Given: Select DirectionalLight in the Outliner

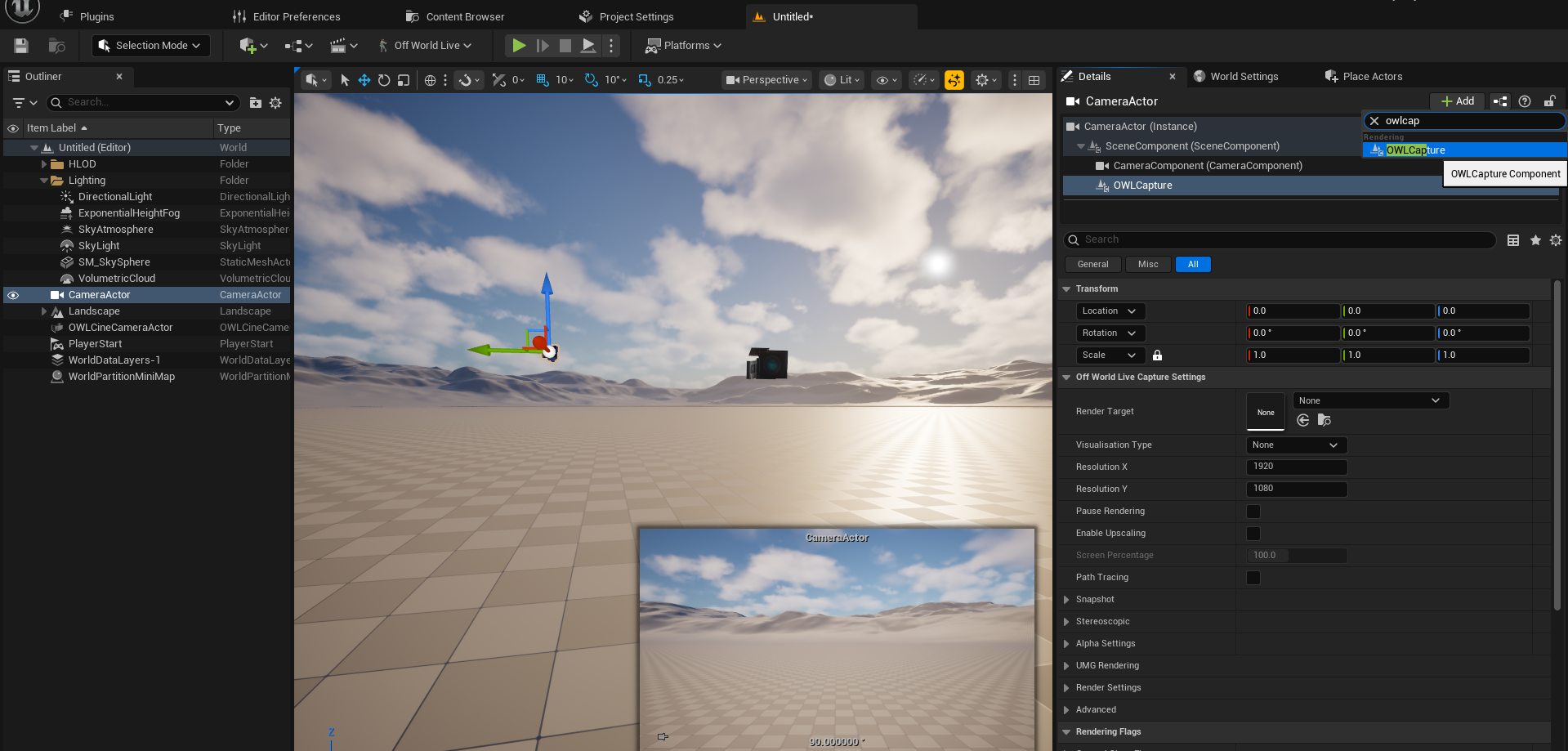Looking at the screenshot, I should click(114, 197).
